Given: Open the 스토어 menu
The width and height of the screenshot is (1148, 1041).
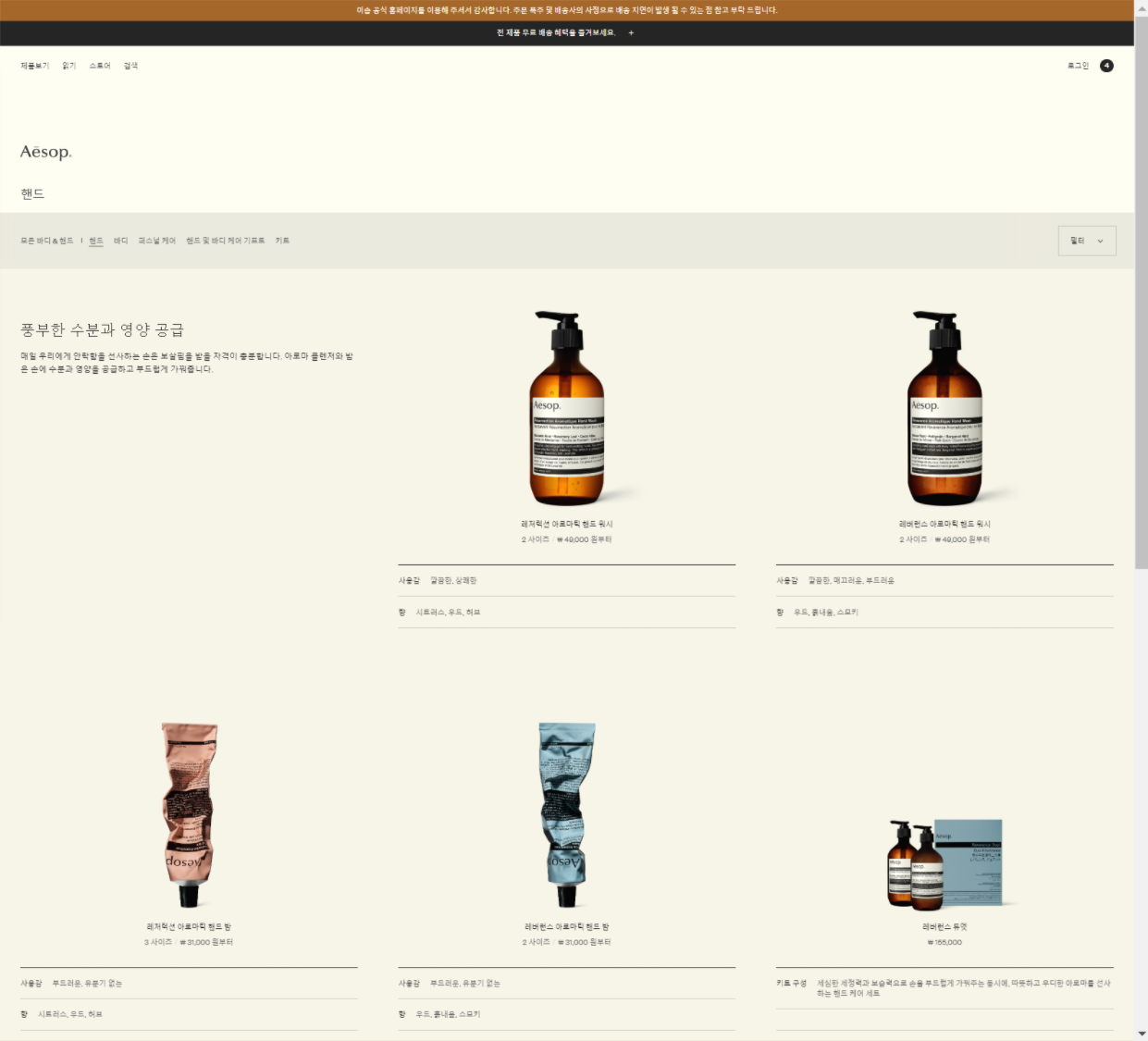Looking at the screenshot, I should pyautogui.click(x=100, y=66).
